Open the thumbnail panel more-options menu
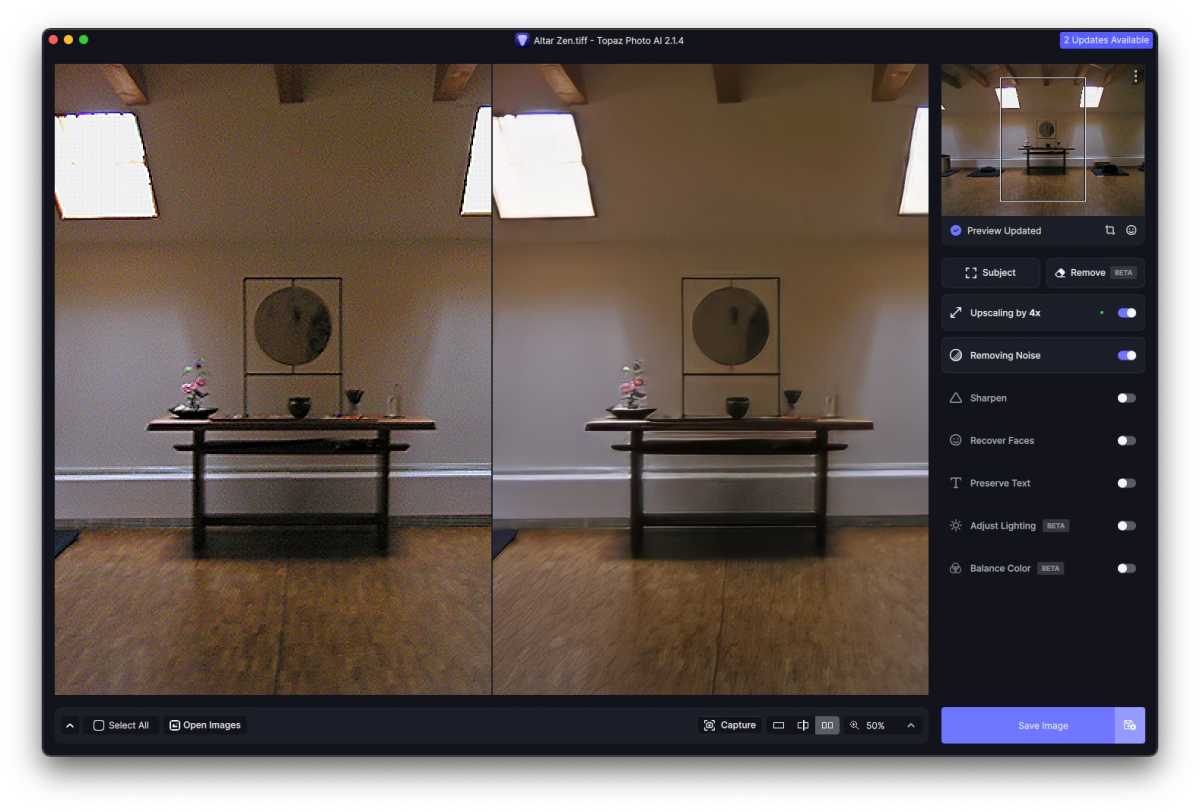Viewport: 1200px width, 812px height. 1135,77
